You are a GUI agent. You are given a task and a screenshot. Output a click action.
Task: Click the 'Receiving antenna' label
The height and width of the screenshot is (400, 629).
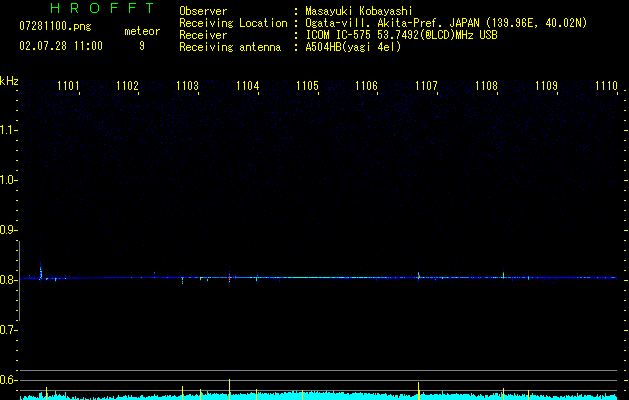click(230, 47)
